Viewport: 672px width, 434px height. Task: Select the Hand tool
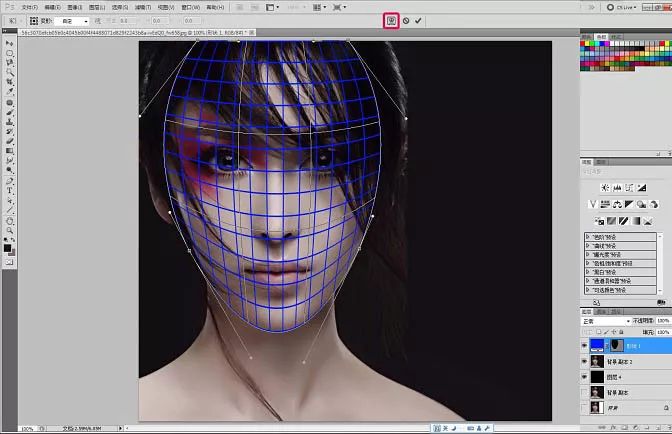tap(9, 221)
